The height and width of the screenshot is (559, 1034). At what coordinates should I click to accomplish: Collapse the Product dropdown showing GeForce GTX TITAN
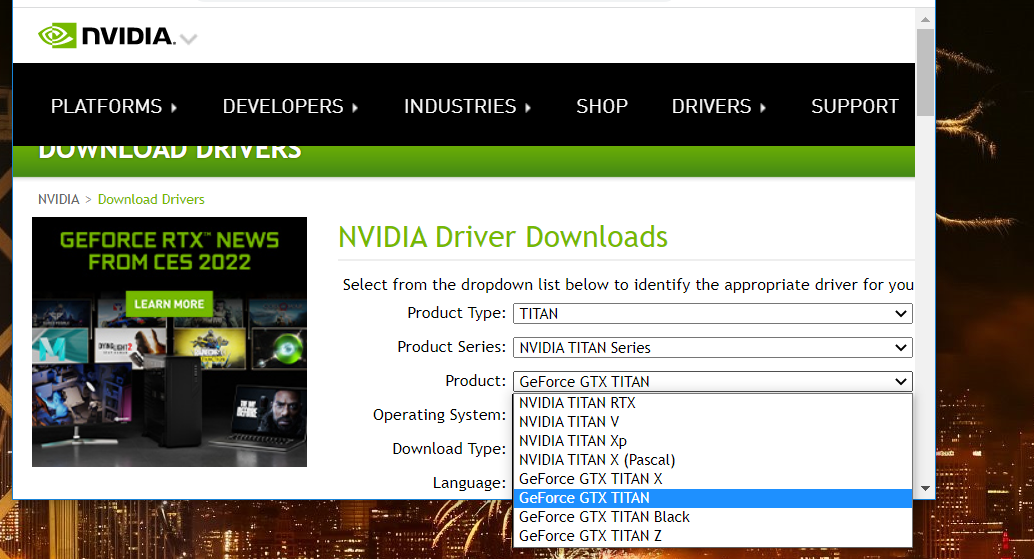[x=713, y=382]
